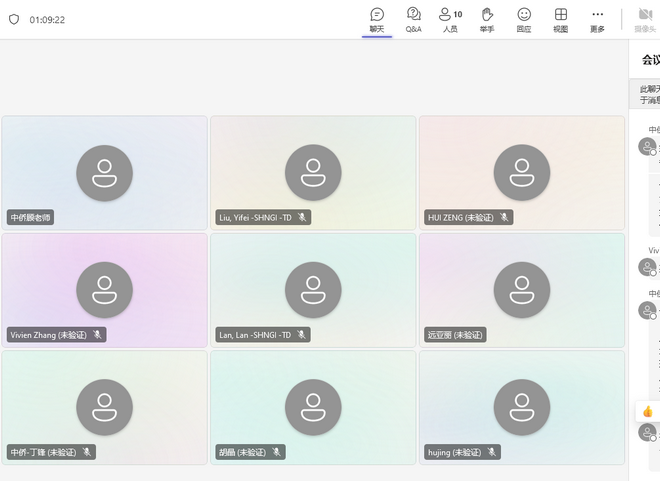Viewport: 660px width, 481px height.
Task: Click the thumbs-up reaction in chat
Action: pyautogui.click(x=647, y=411)
